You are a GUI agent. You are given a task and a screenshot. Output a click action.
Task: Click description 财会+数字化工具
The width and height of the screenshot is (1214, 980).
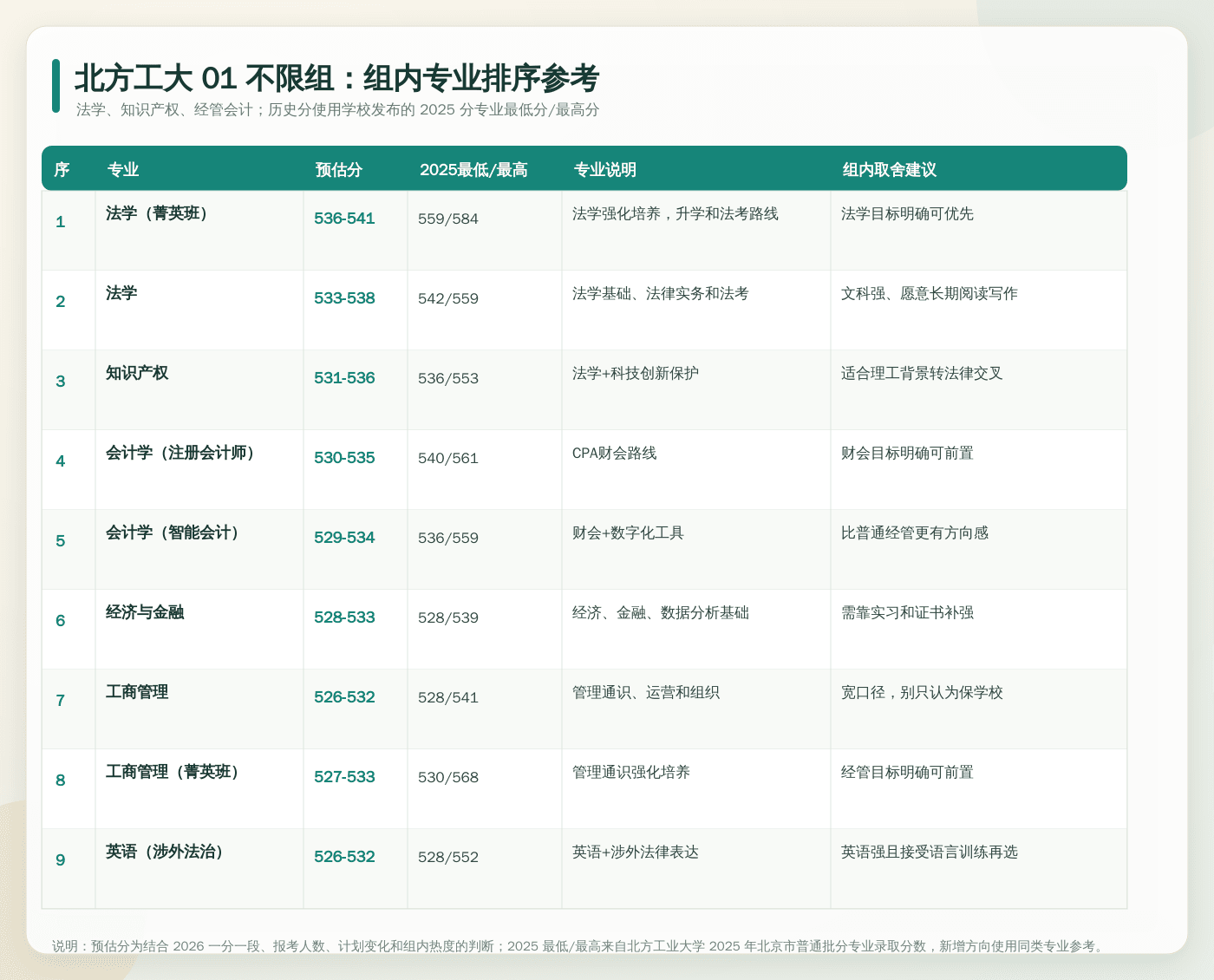pyautogui.click(x=629, y=532)
